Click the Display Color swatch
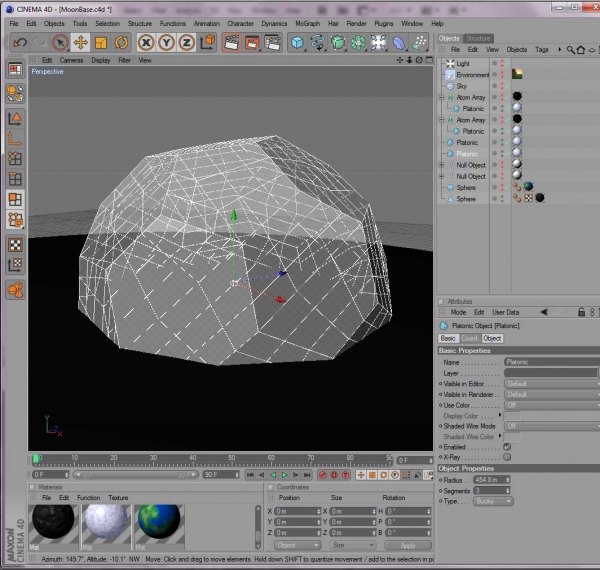 coord(512,416)
